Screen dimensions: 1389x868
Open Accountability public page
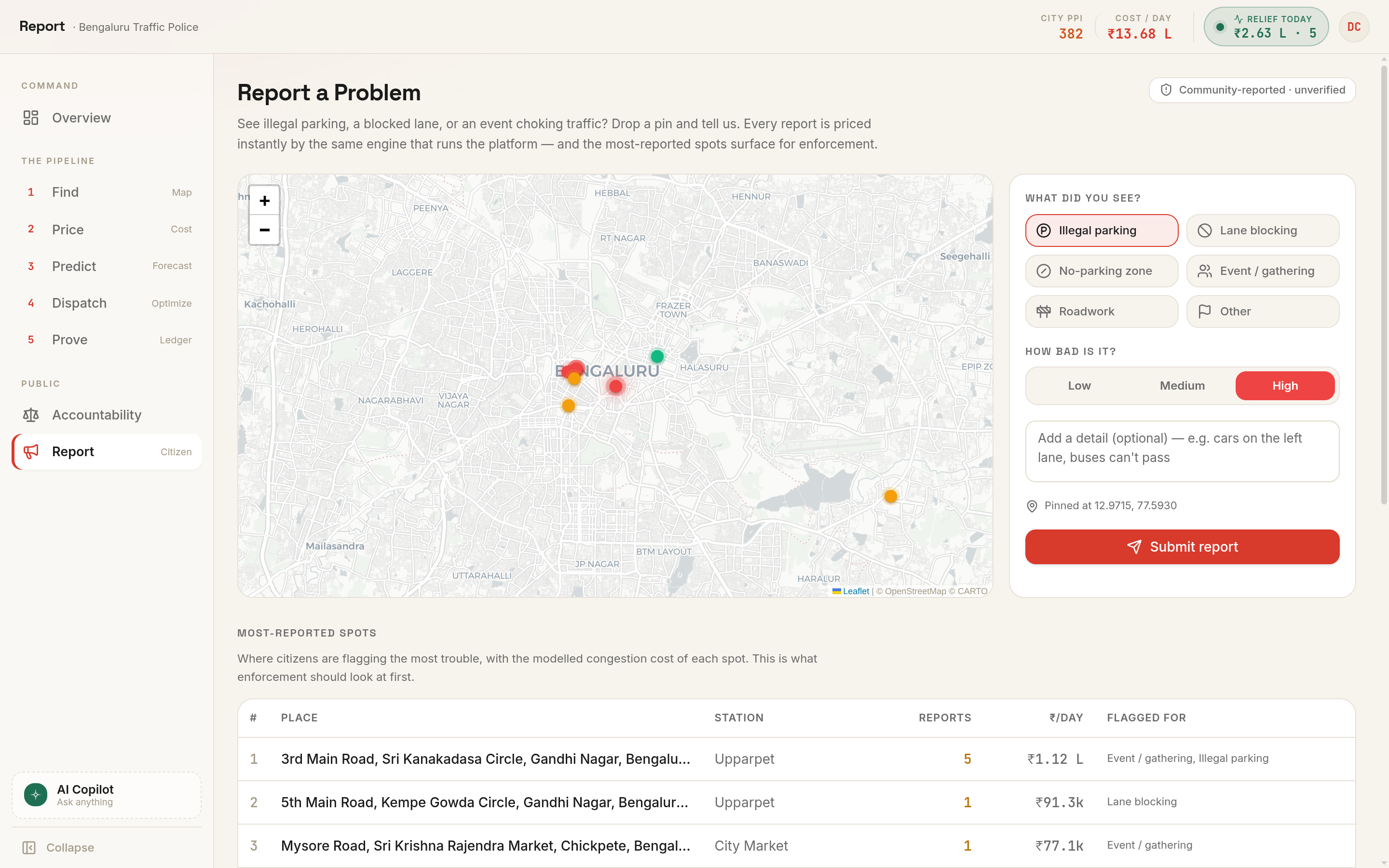[107, 415]
